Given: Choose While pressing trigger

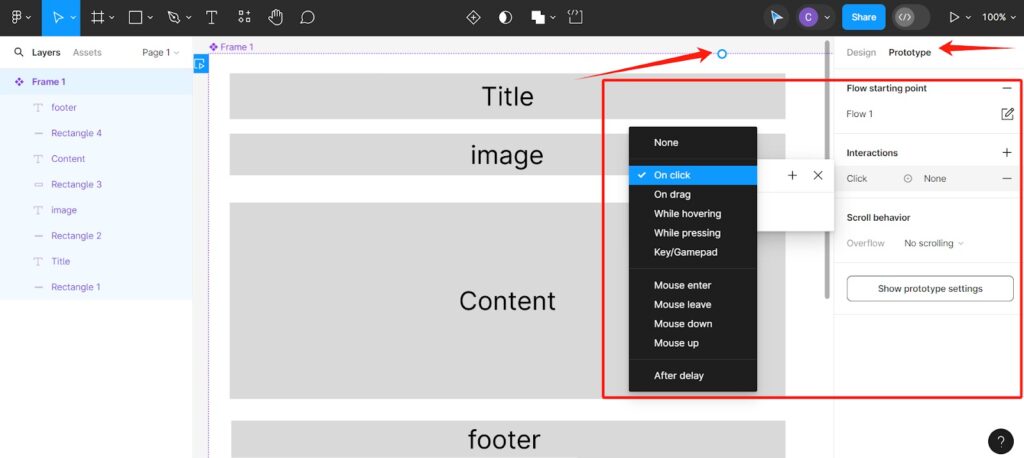Looking at the screenshot, I should [693, 233].
